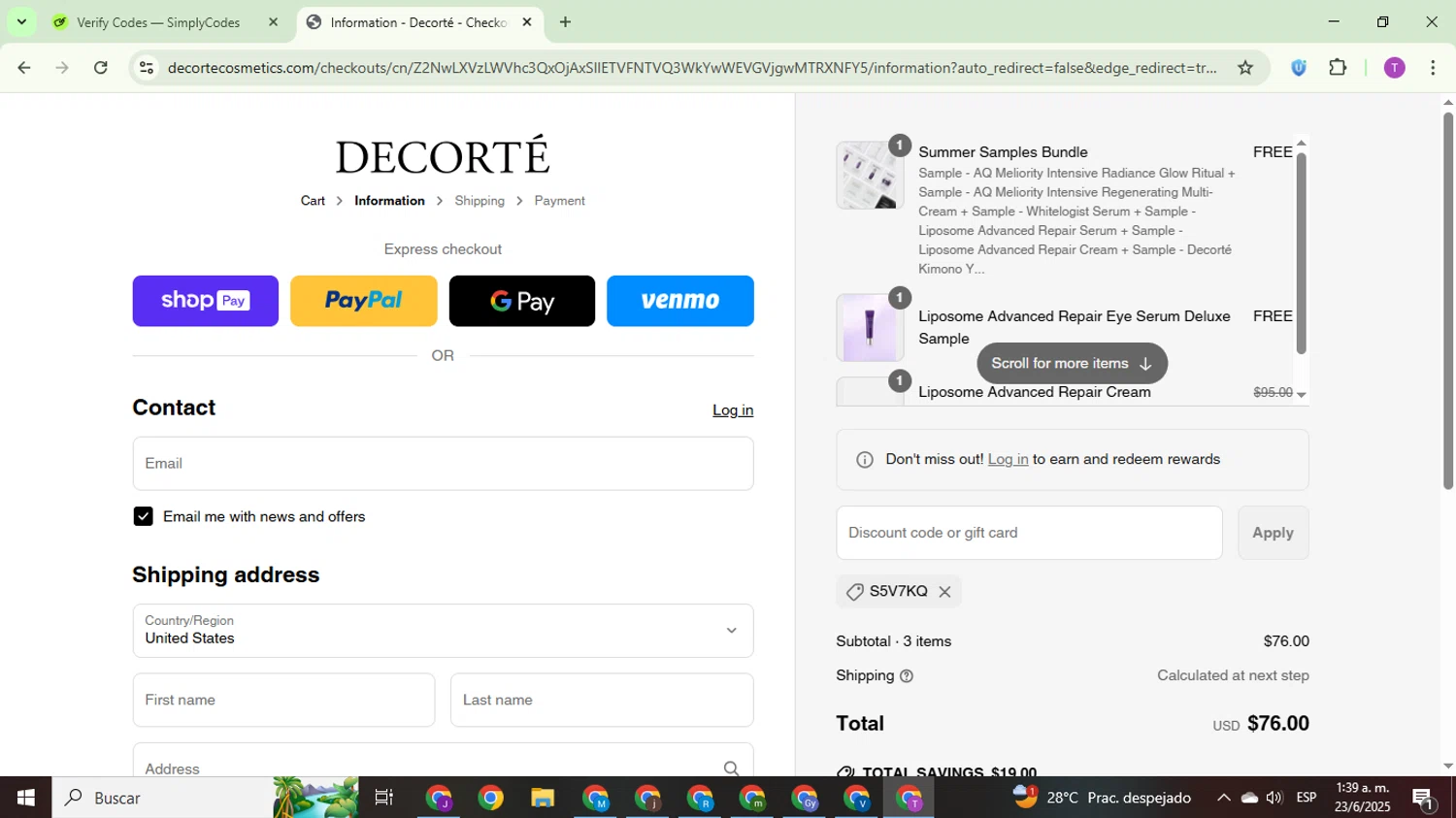Click Shipping breadcrumb step
This screenshot has width=1456, height=818.
pyautogui.click(x=480, y=201)
